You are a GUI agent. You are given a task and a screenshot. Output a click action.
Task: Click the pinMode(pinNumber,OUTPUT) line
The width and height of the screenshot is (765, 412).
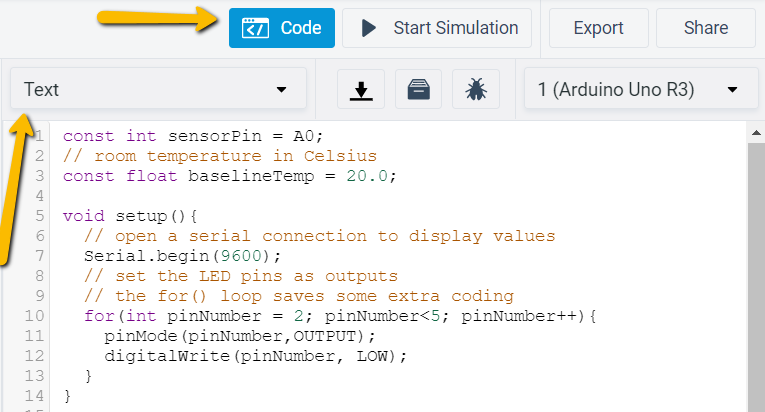point(239,336)
